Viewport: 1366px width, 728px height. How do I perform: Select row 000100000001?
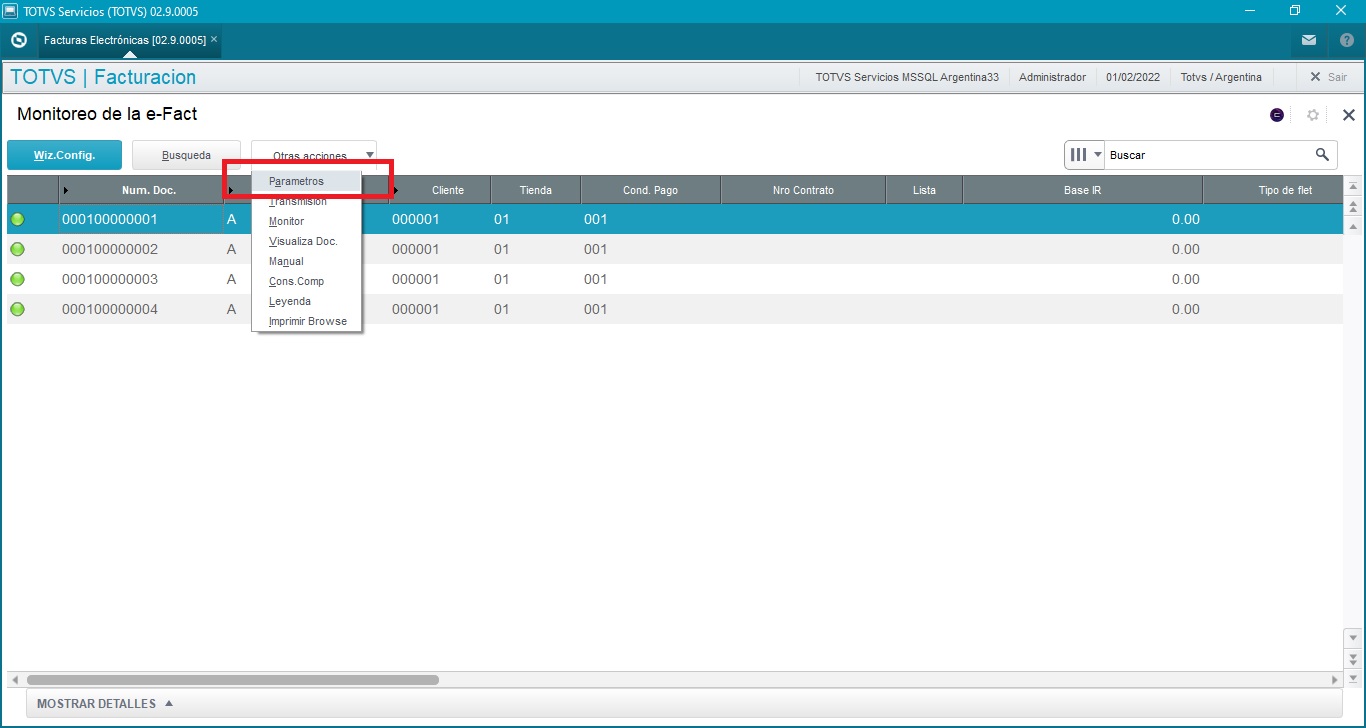[x=674, y=219]
